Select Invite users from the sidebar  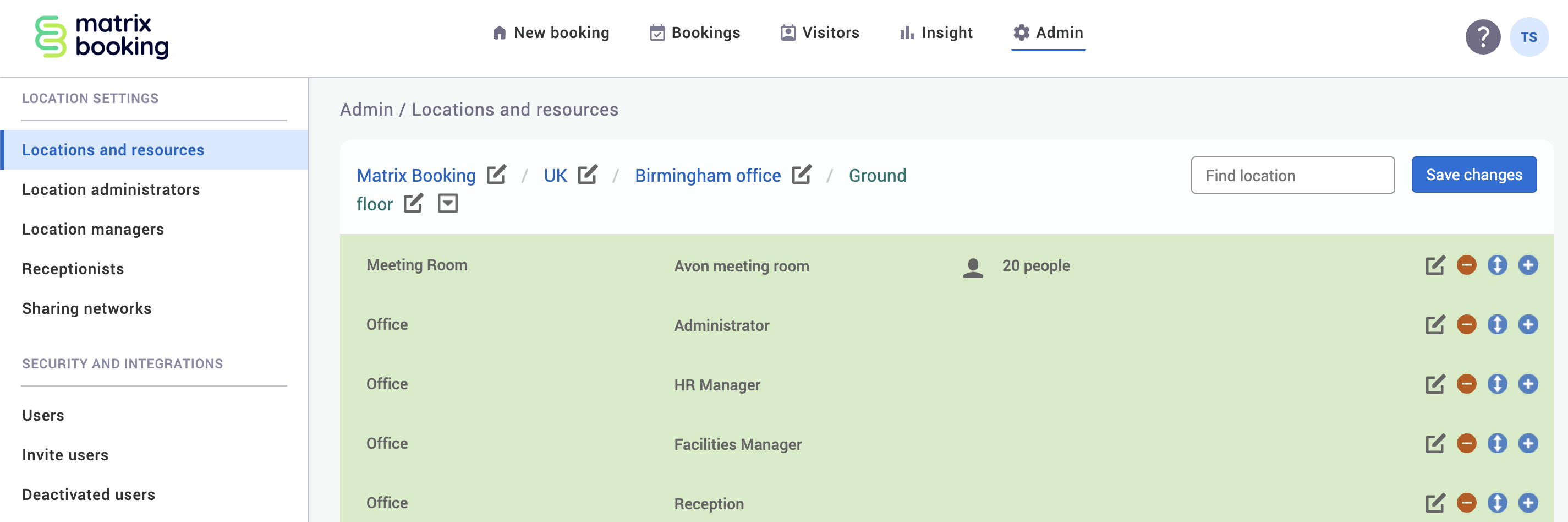pos(65,455)
